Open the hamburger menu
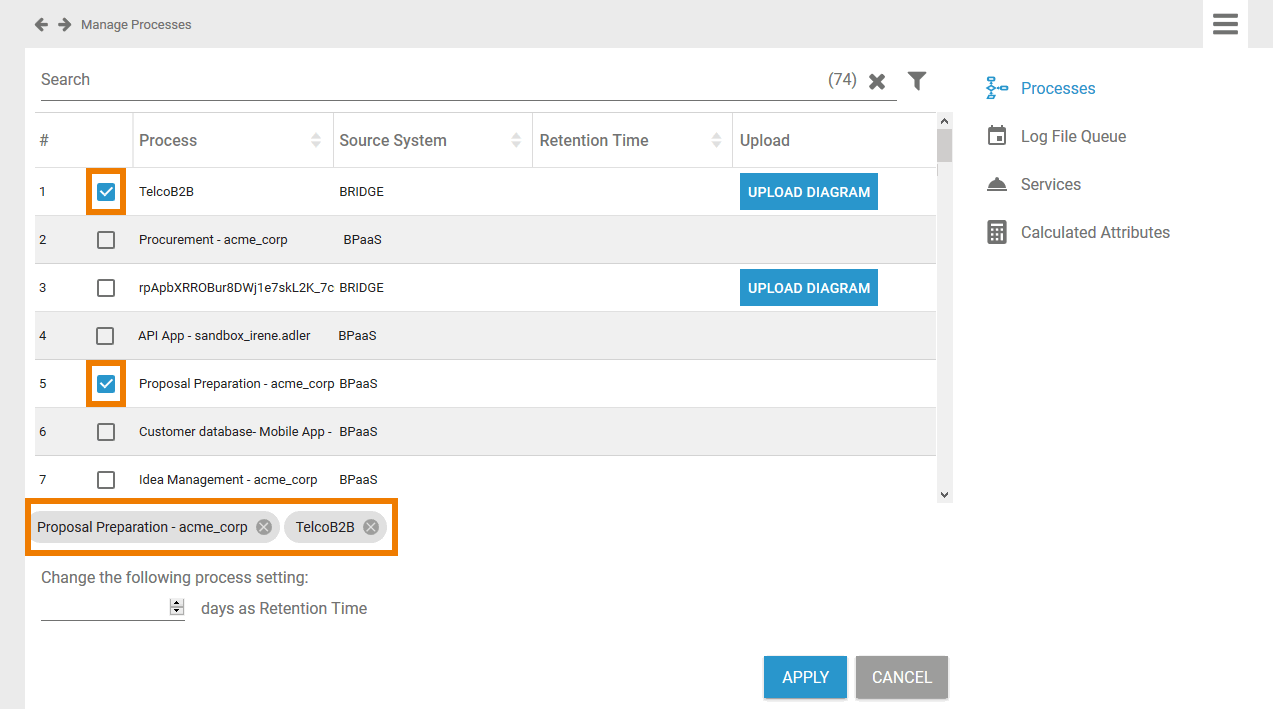 tap(1225, 24)
